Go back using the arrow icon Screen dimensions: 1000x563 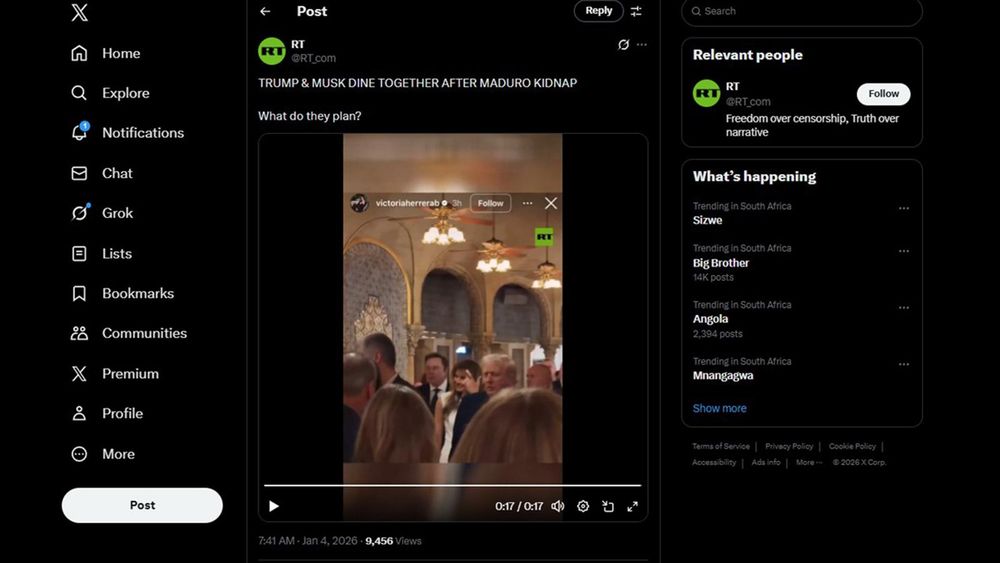265,11
